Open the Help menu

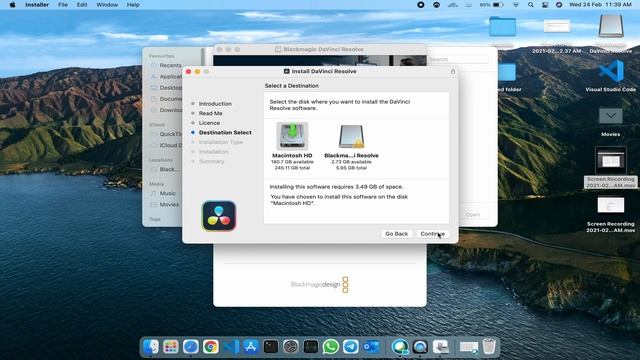[133, 5]
